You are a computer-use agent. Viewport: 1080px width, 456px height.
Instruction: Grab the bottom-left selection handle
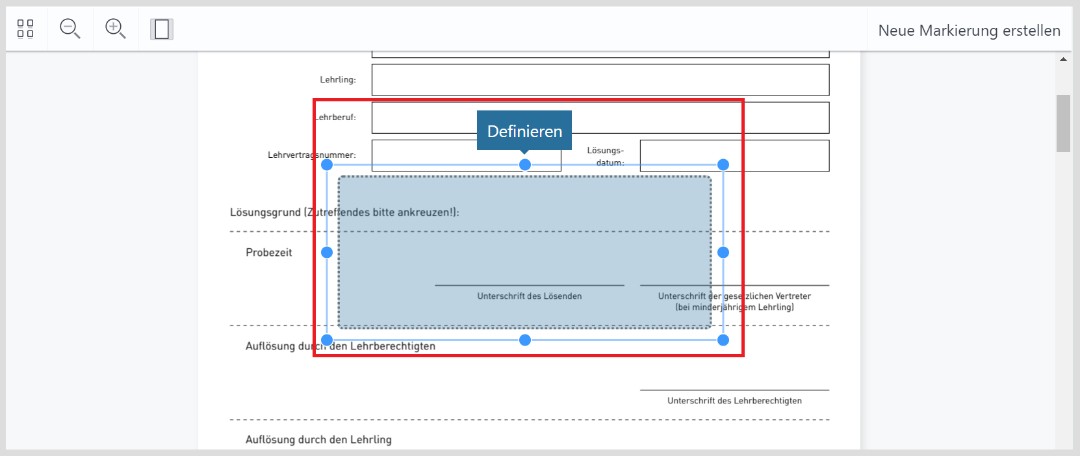[x=327, y=340]
